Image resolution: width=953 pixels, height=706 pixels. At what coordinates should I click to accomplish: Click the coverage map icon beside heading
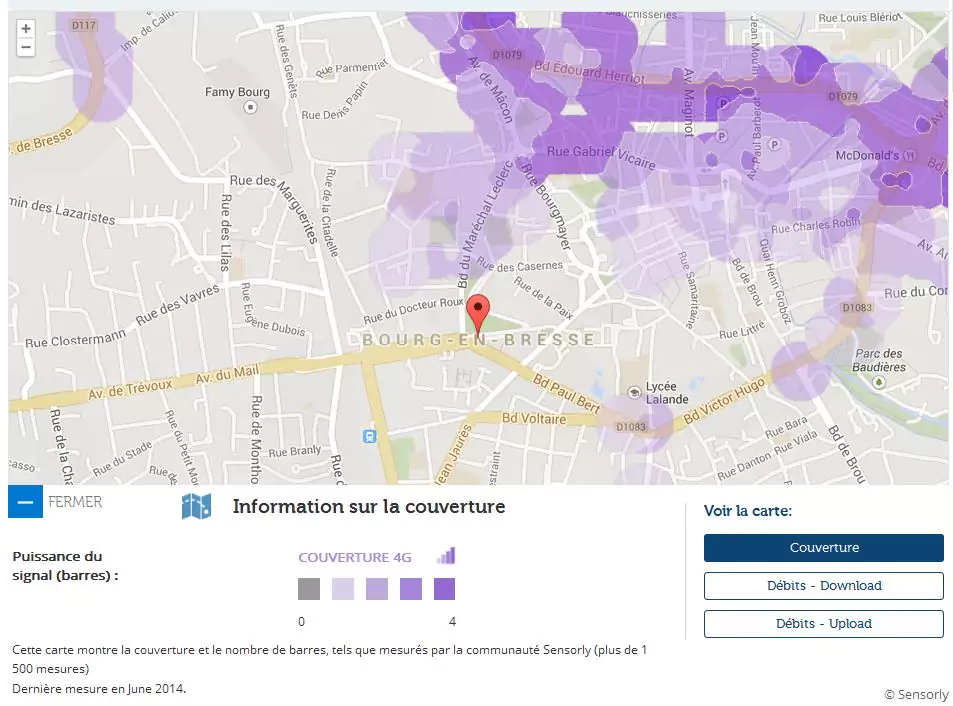click(196, 506)
